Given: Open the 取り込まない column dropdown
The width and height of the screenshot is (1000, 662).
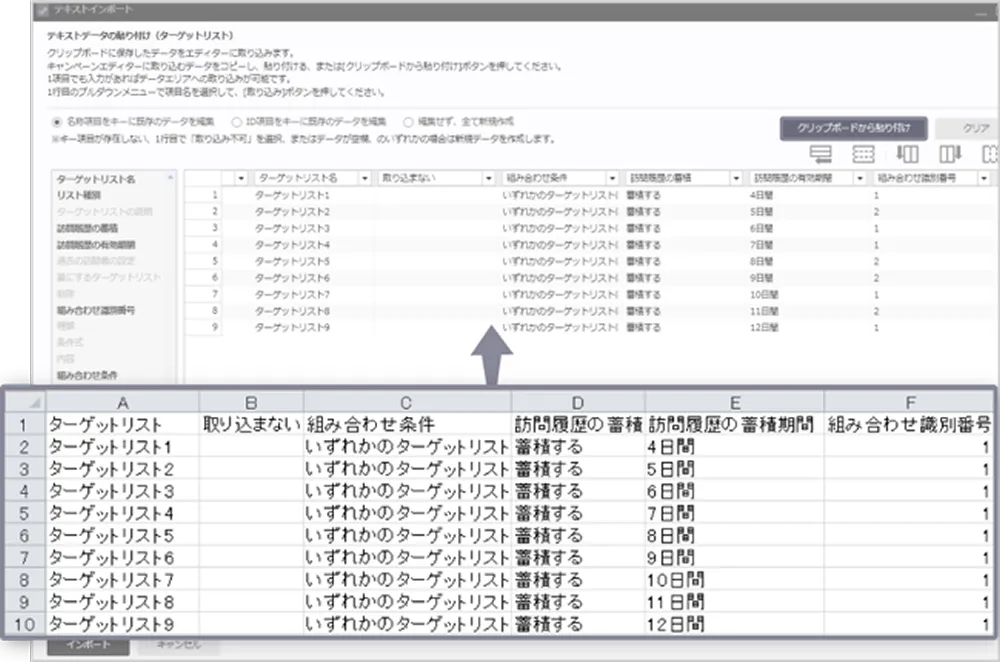Looking at the screenshot, I should click(x=488, y=177).
